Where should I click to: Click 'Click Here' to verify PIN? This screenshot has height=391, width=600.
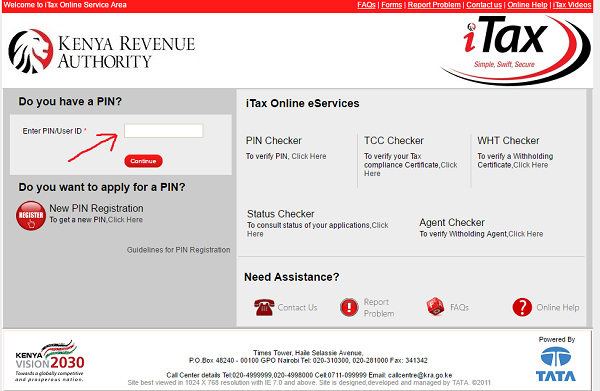coord(309,156)
